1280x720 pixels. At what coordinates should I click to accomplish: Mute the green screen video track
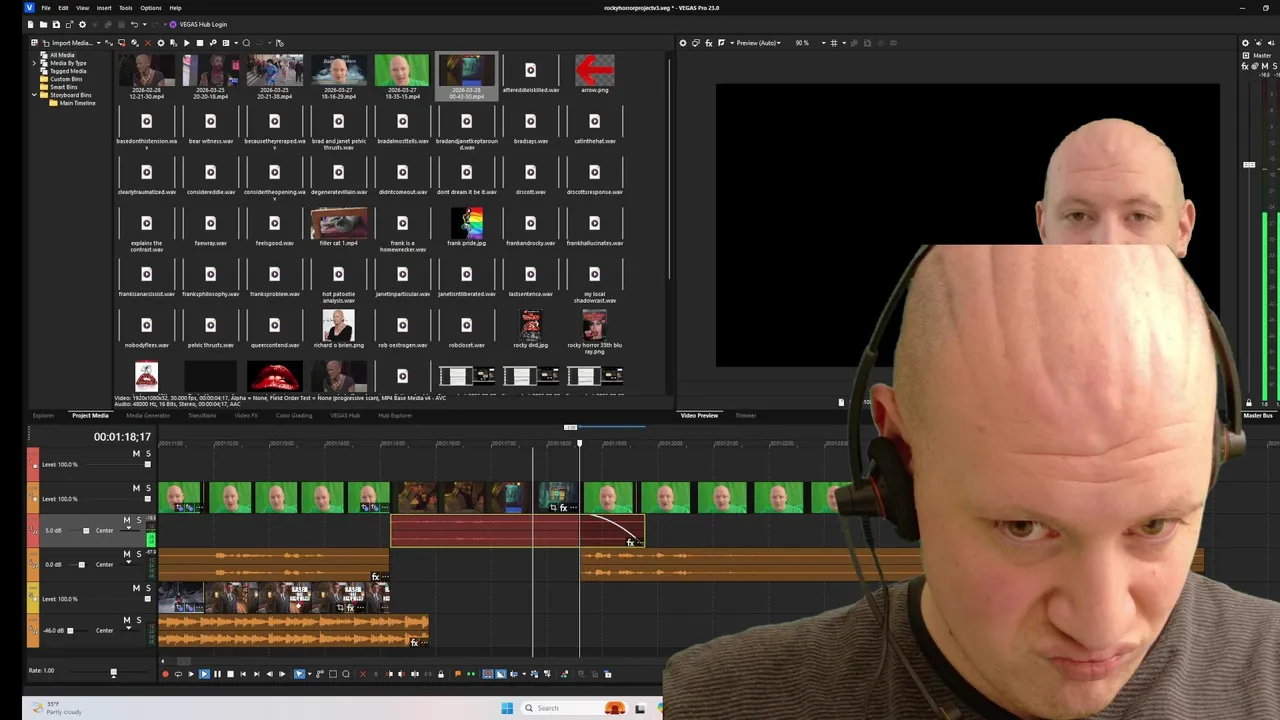pos(136,488)
